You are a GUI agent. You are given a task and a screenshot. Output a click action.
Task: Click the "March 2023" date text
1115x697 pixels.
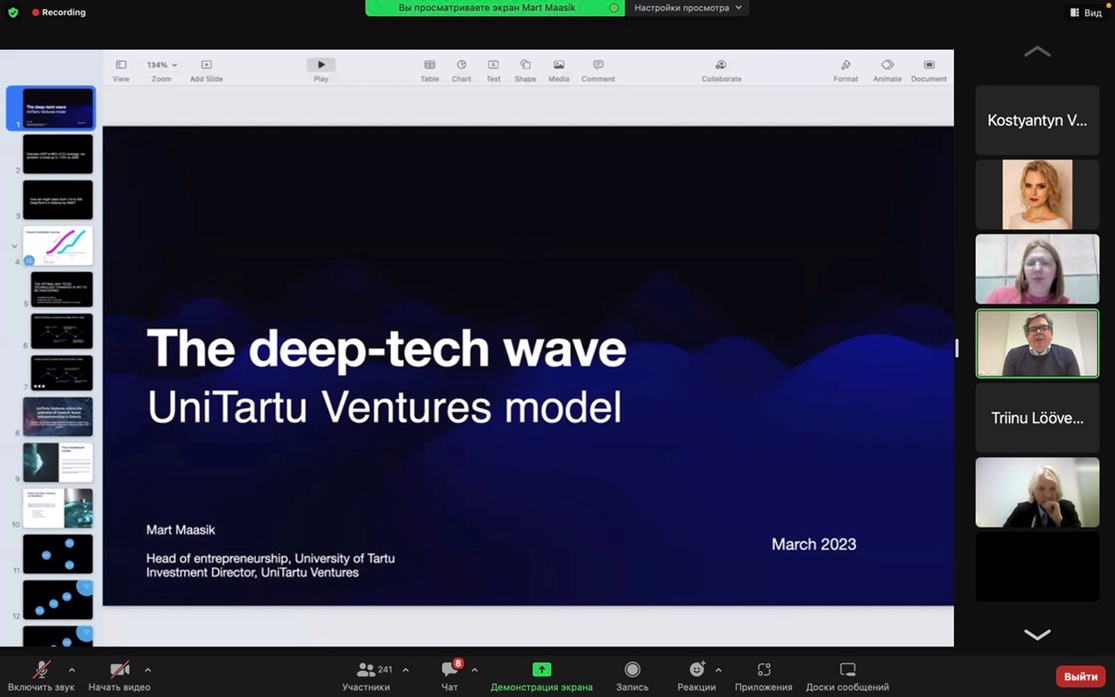[x=813, y=544]
